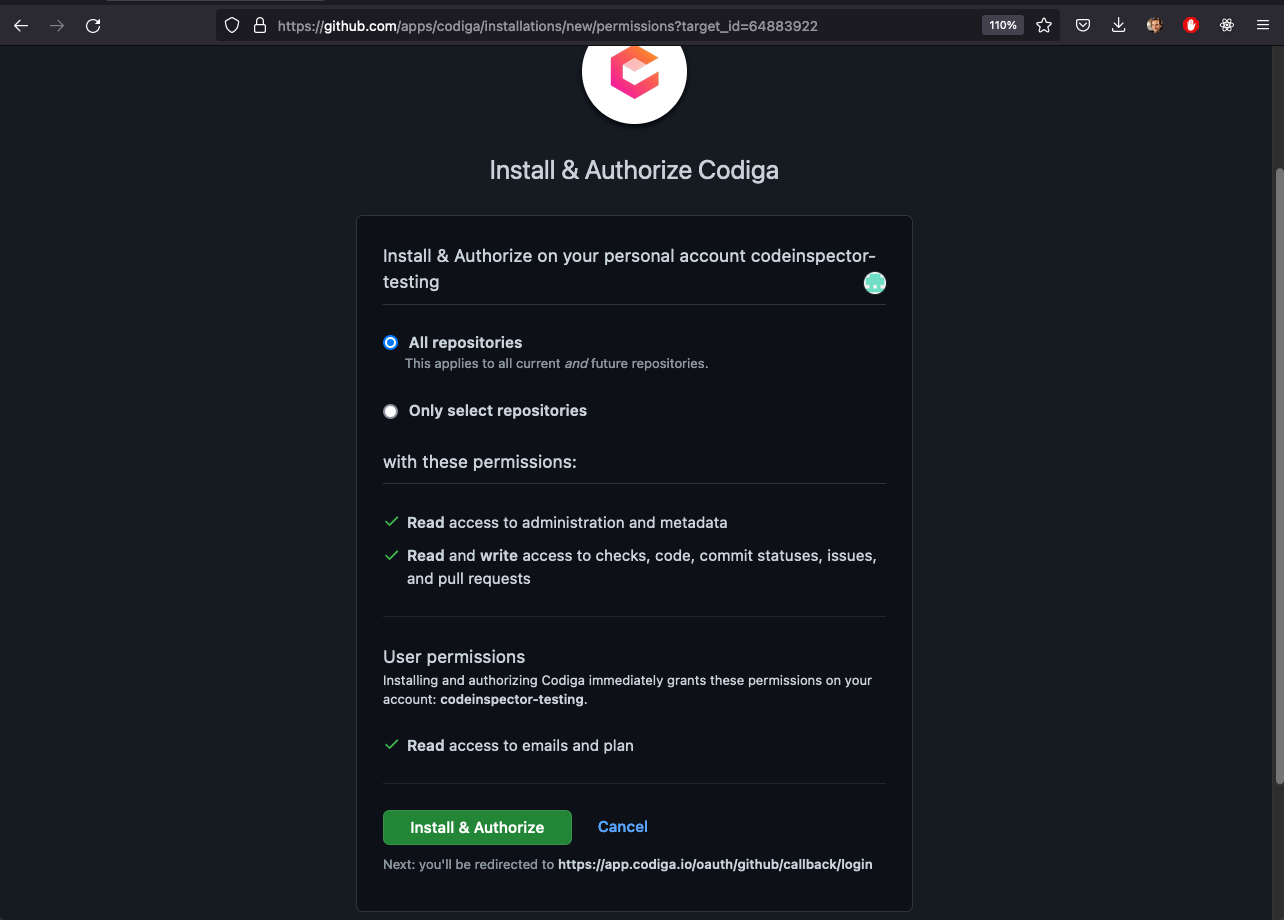Choose Only select repositories radio option
The height and width of the screenshot is (920, 1284).
point(391,411)
